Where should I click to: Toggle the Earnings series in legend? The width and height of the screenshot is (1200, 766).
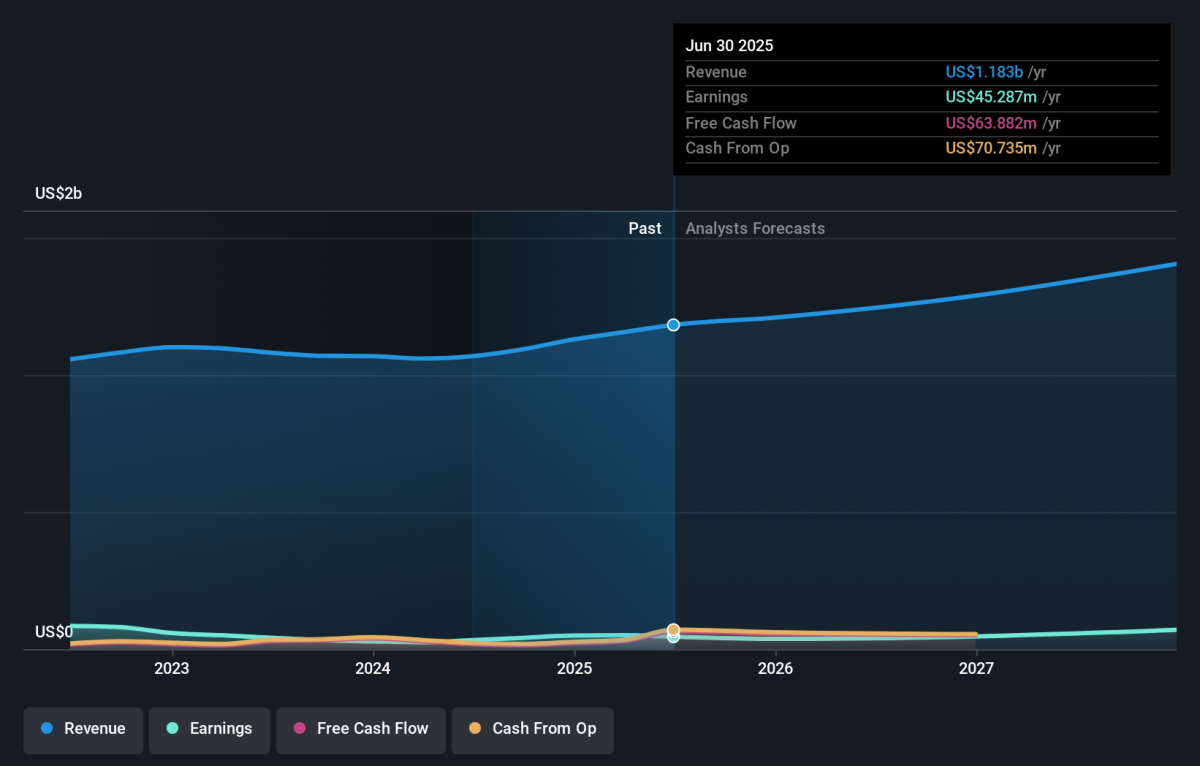click(209, 729)
